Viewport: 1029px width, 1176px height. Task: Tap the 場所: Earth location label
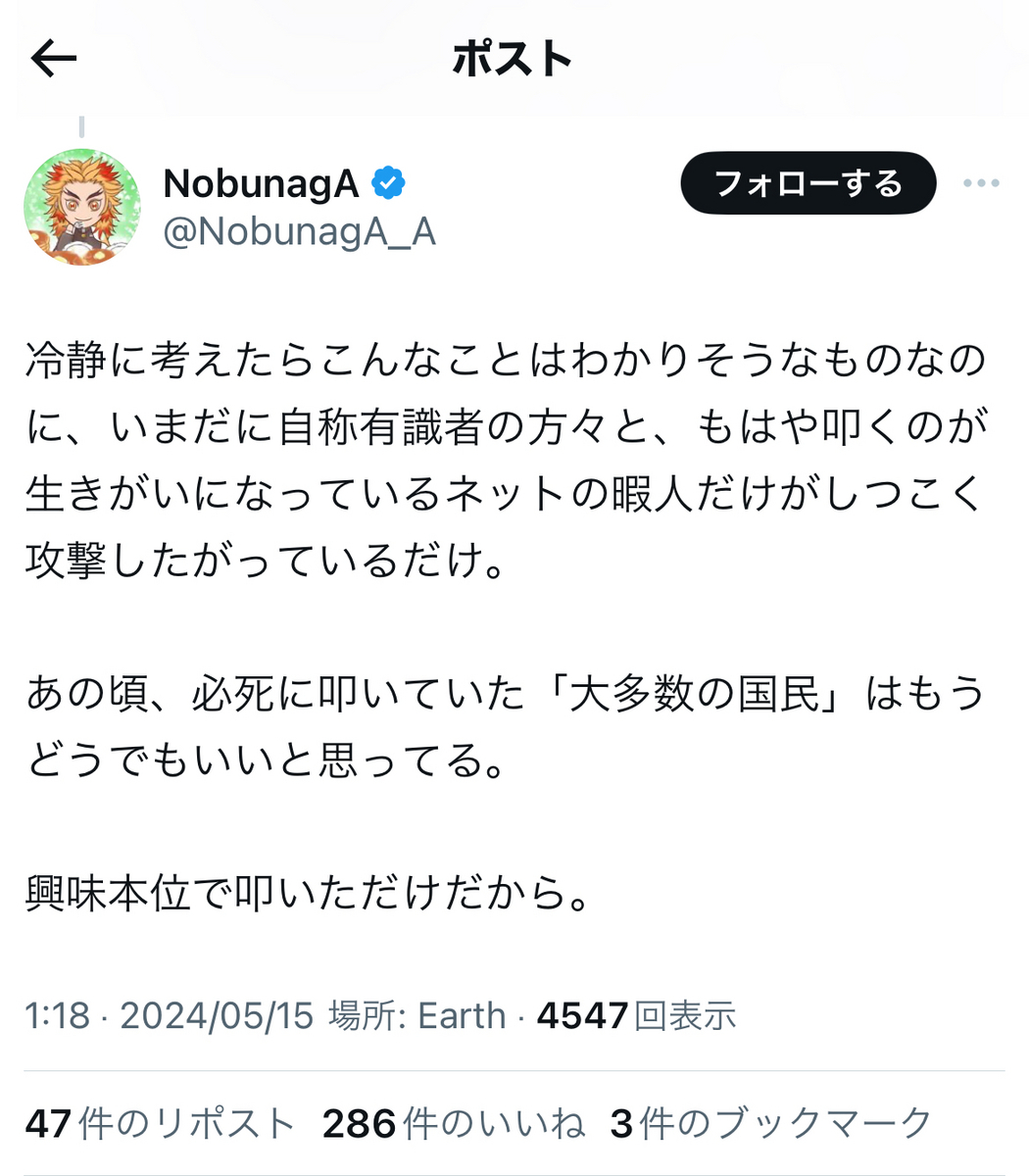point(417,1015)
